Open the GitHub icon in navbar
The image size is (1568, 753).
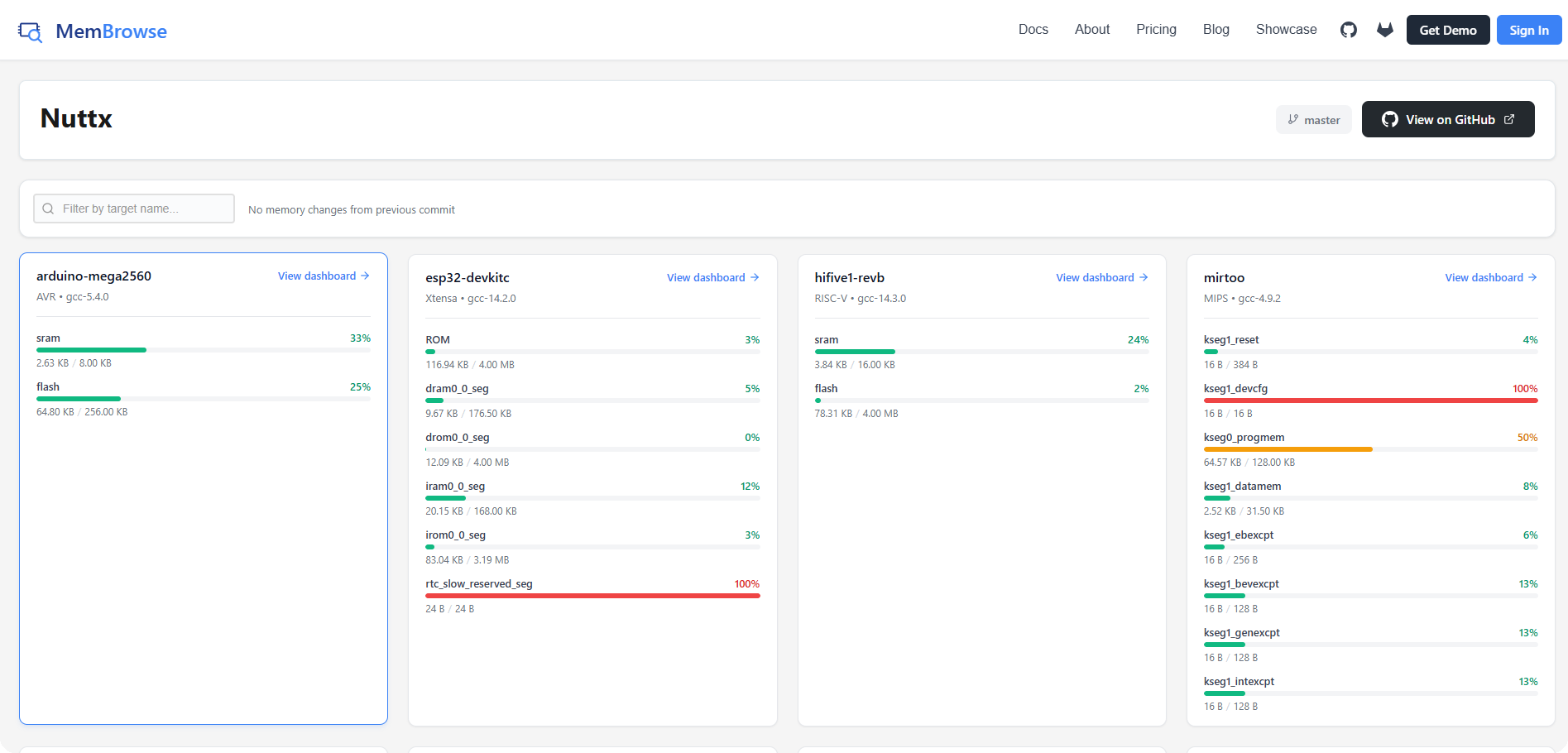[1349, 30]
